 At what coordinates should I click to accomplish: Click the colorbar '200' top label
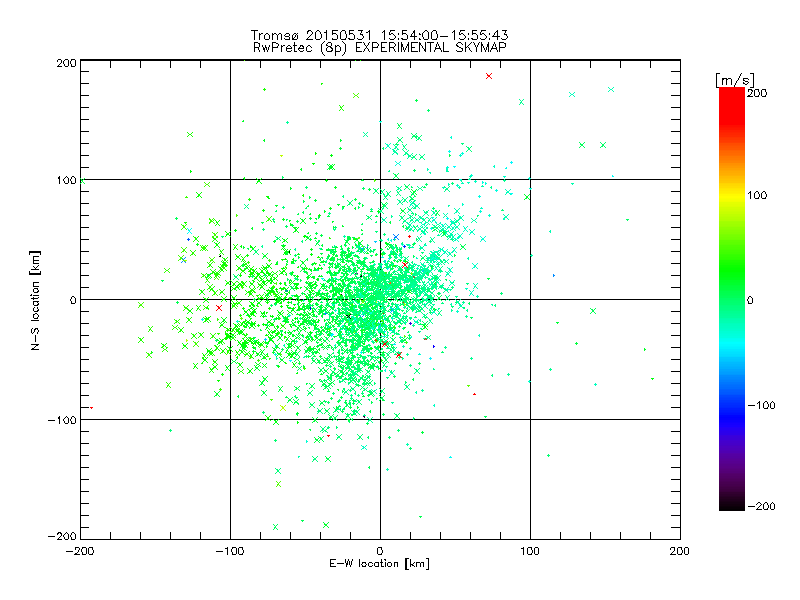757,93
